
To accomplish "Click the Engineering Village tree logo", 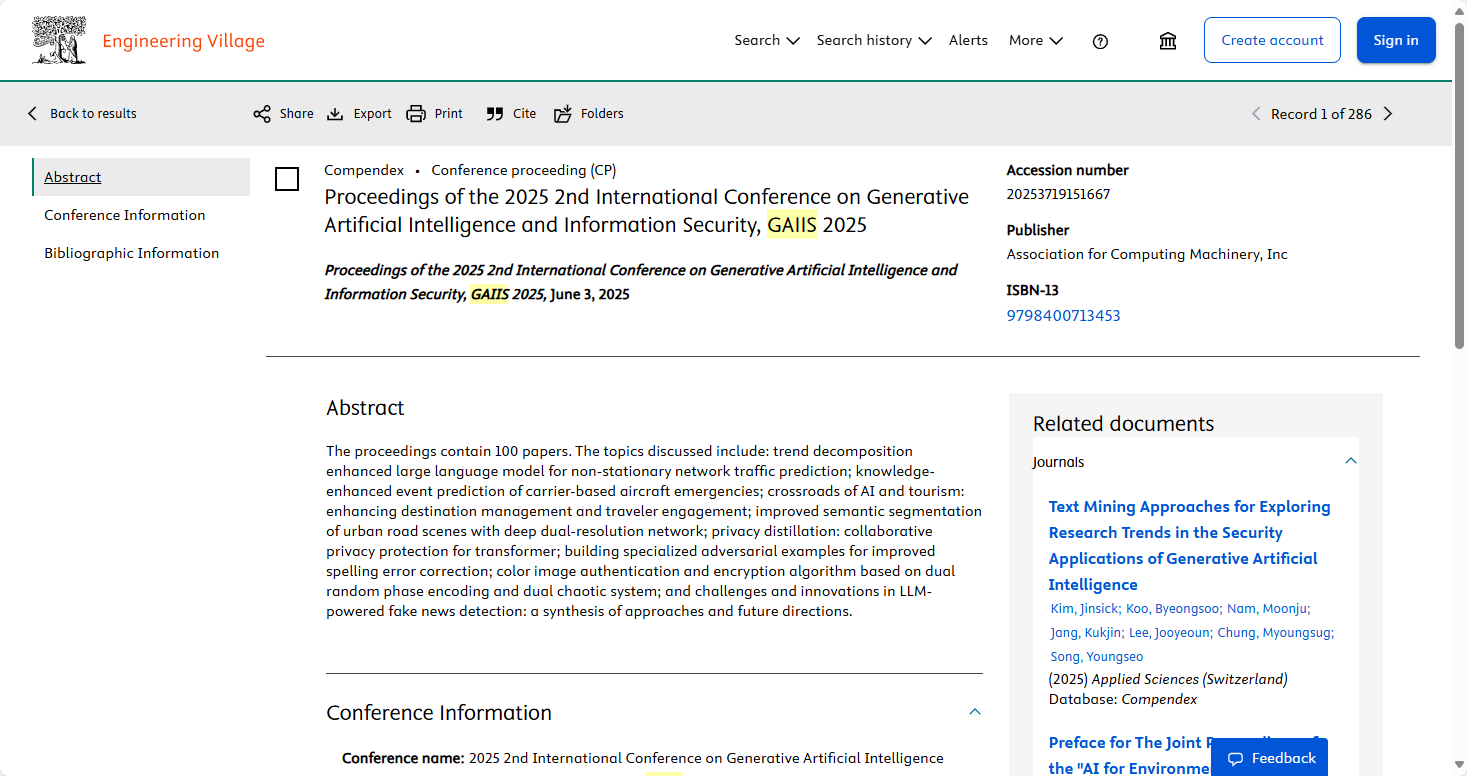I will [58, 41].
